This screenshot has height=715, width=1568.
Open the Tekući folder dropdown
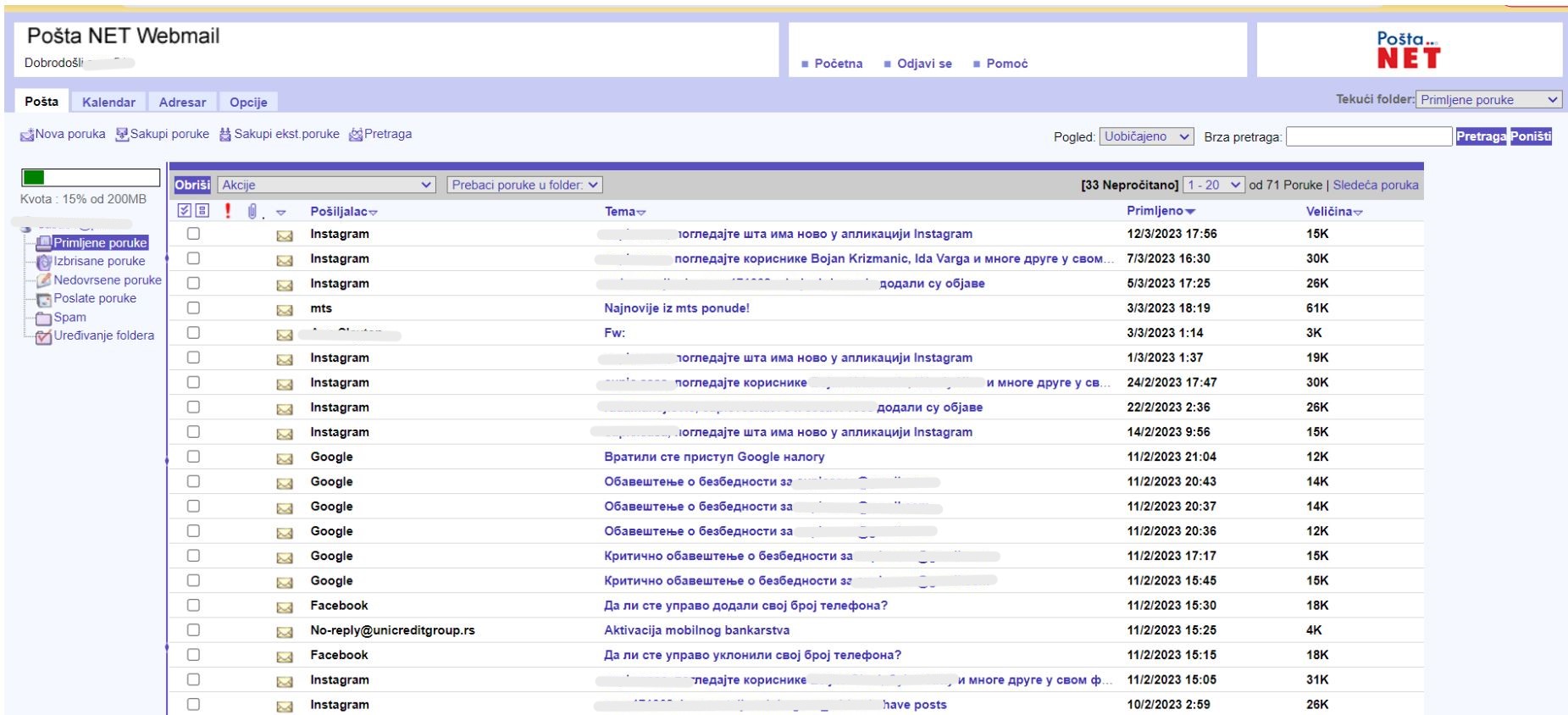click(1488, 100)
